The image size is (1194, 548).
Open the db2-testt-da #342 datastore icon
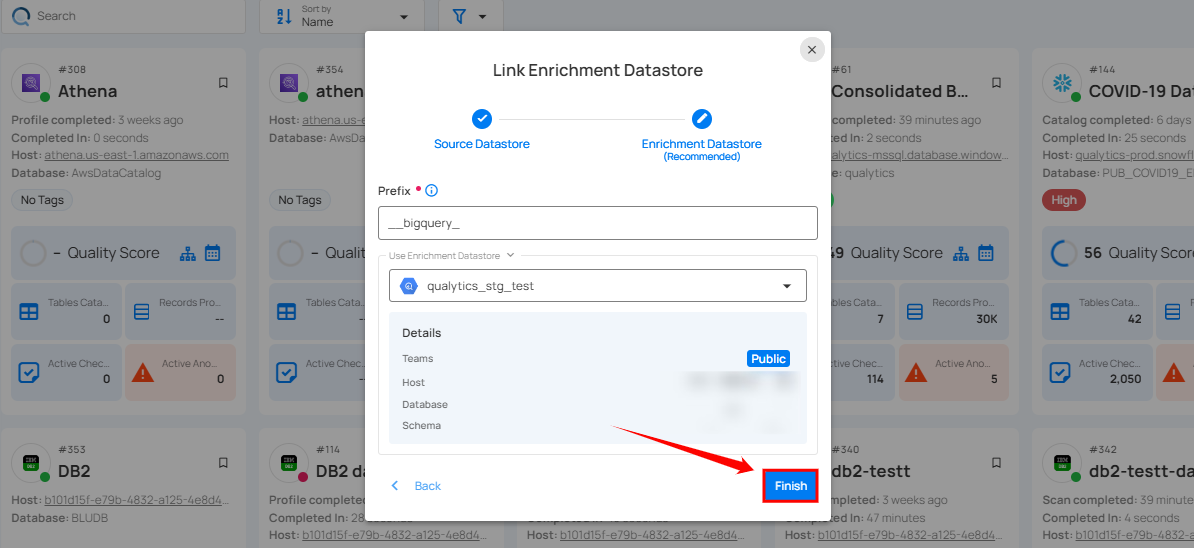[1062, 464]
